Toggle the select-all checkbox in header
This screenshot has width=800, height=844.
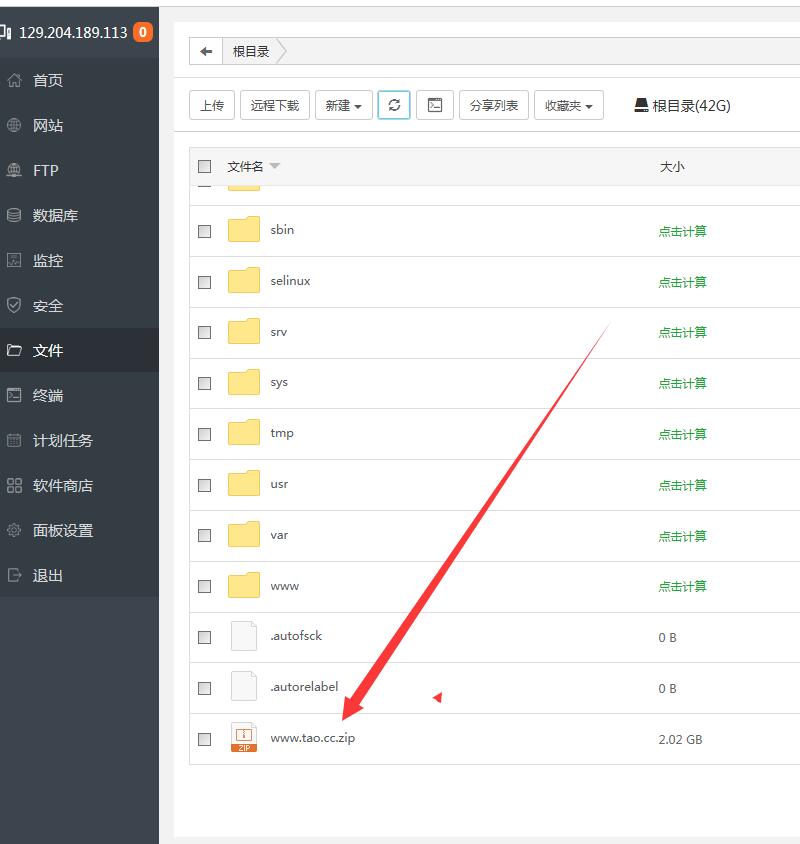coord(205,166)
